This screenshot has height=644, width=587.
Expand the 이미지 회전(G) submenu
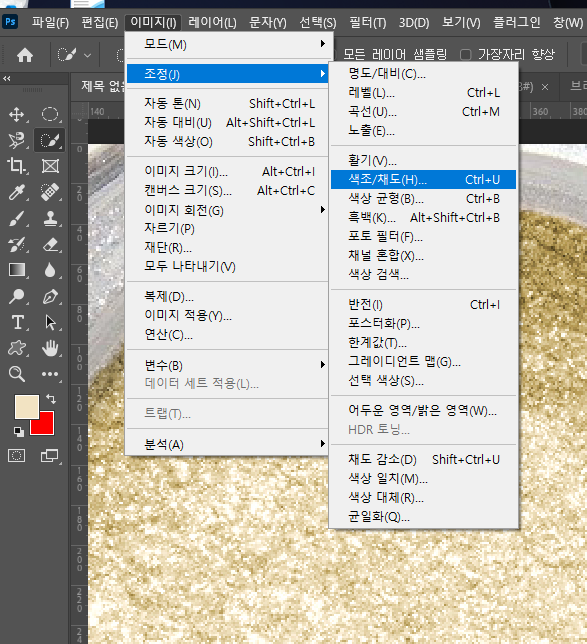(x=228, y=210)
